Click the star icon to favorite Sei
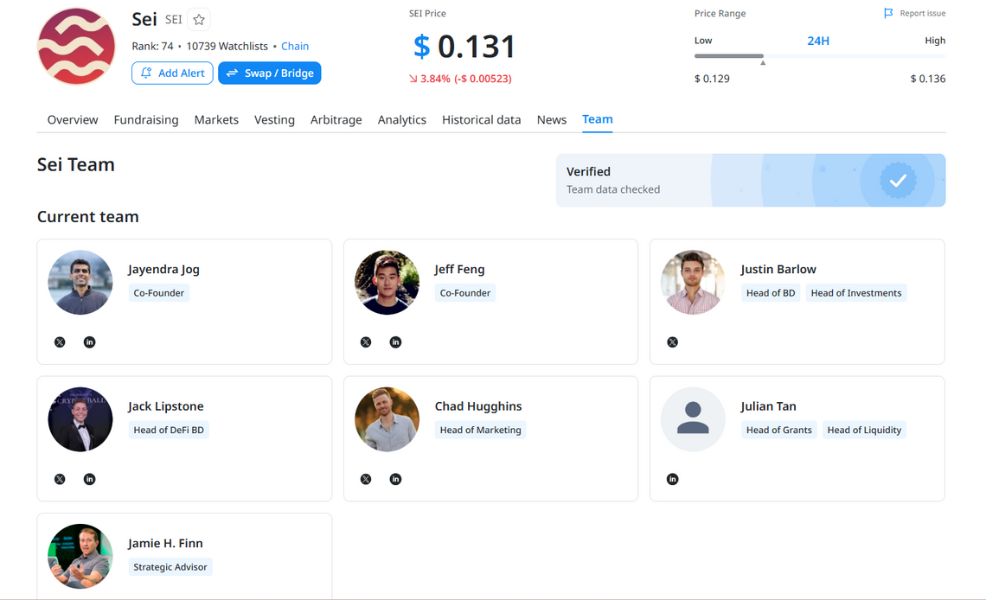Image resolution: width=1000 pixels, height=600 pixels. click(199, 20)
